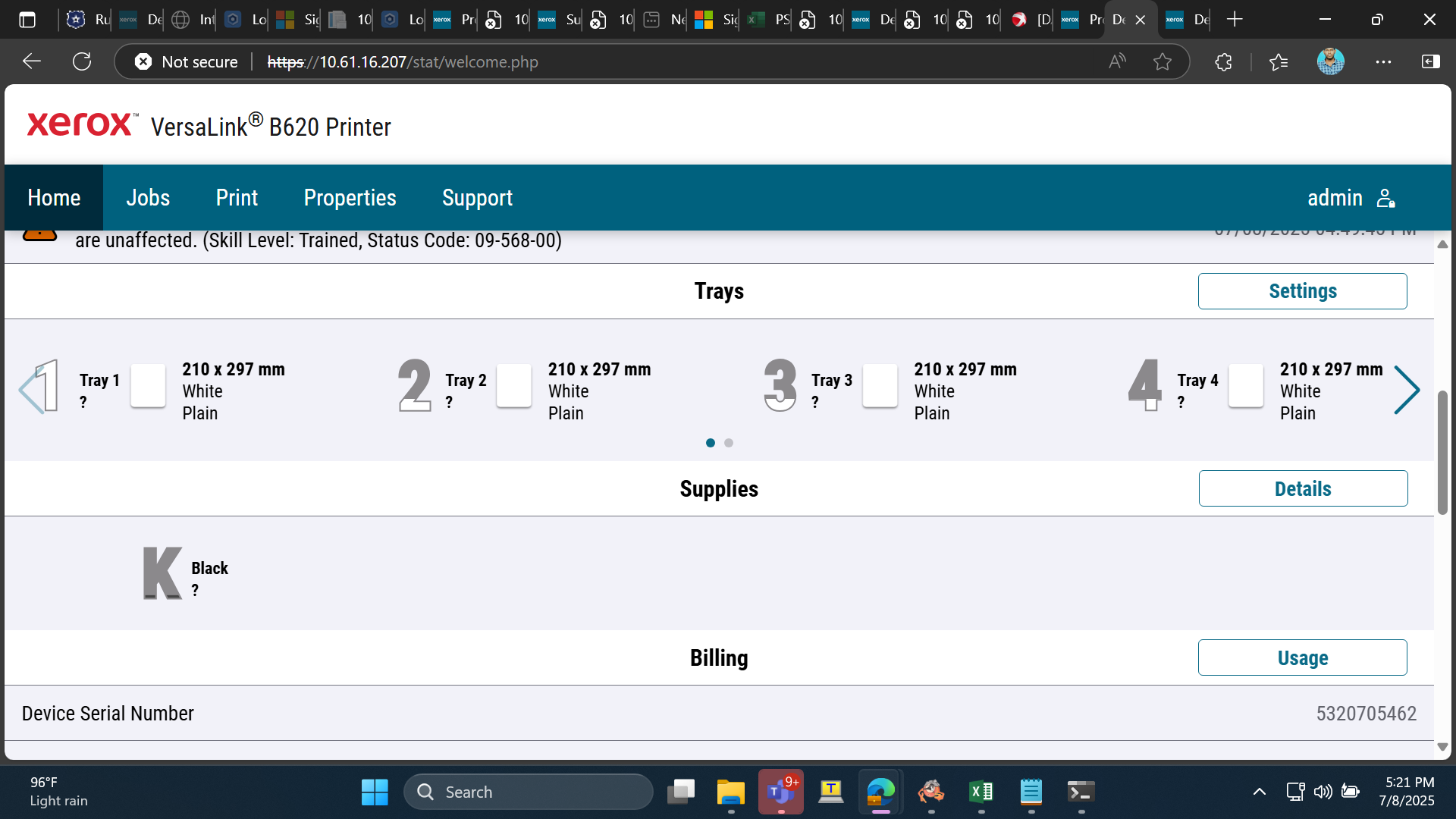Click the page vertical scrollbar thumb
This screenshot has height=819, width=1456.
(1442, 453)
